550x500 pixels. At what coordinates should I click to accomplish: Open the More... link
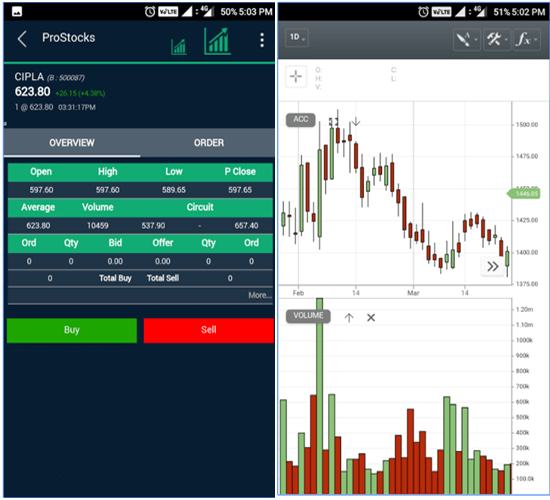pyautogui.click(x=260, y=295)
